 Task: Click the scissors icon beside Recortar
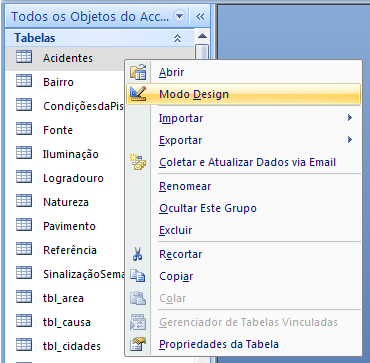(137, 254)
